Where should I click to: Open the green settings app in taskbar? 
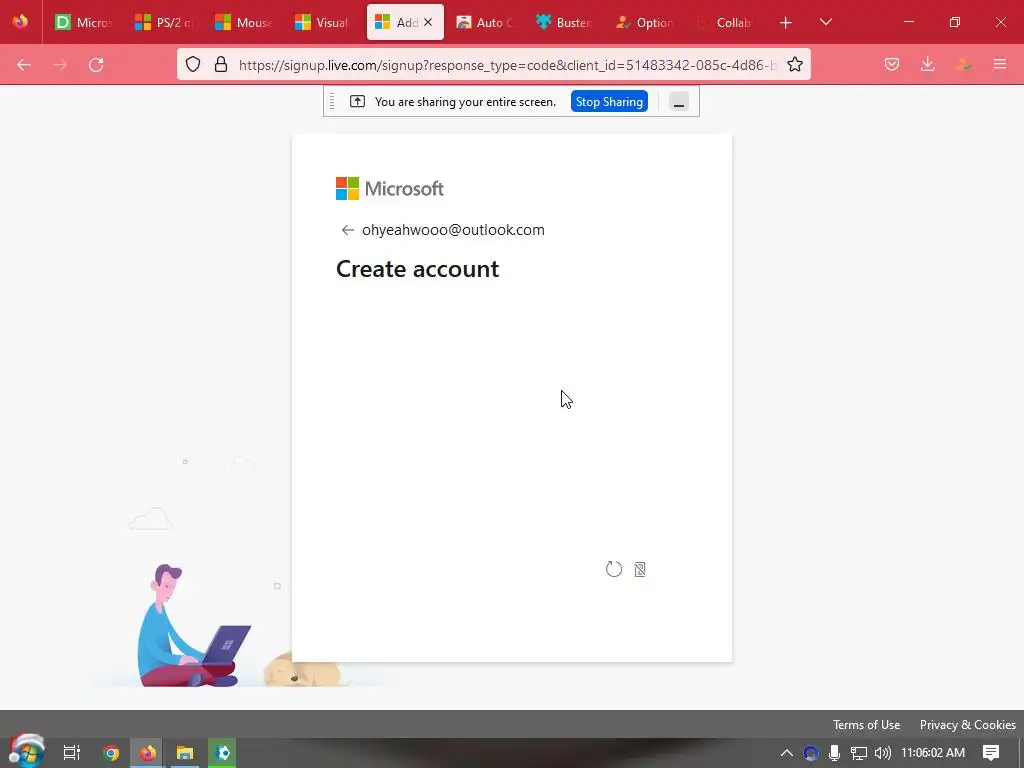point(222,753)
